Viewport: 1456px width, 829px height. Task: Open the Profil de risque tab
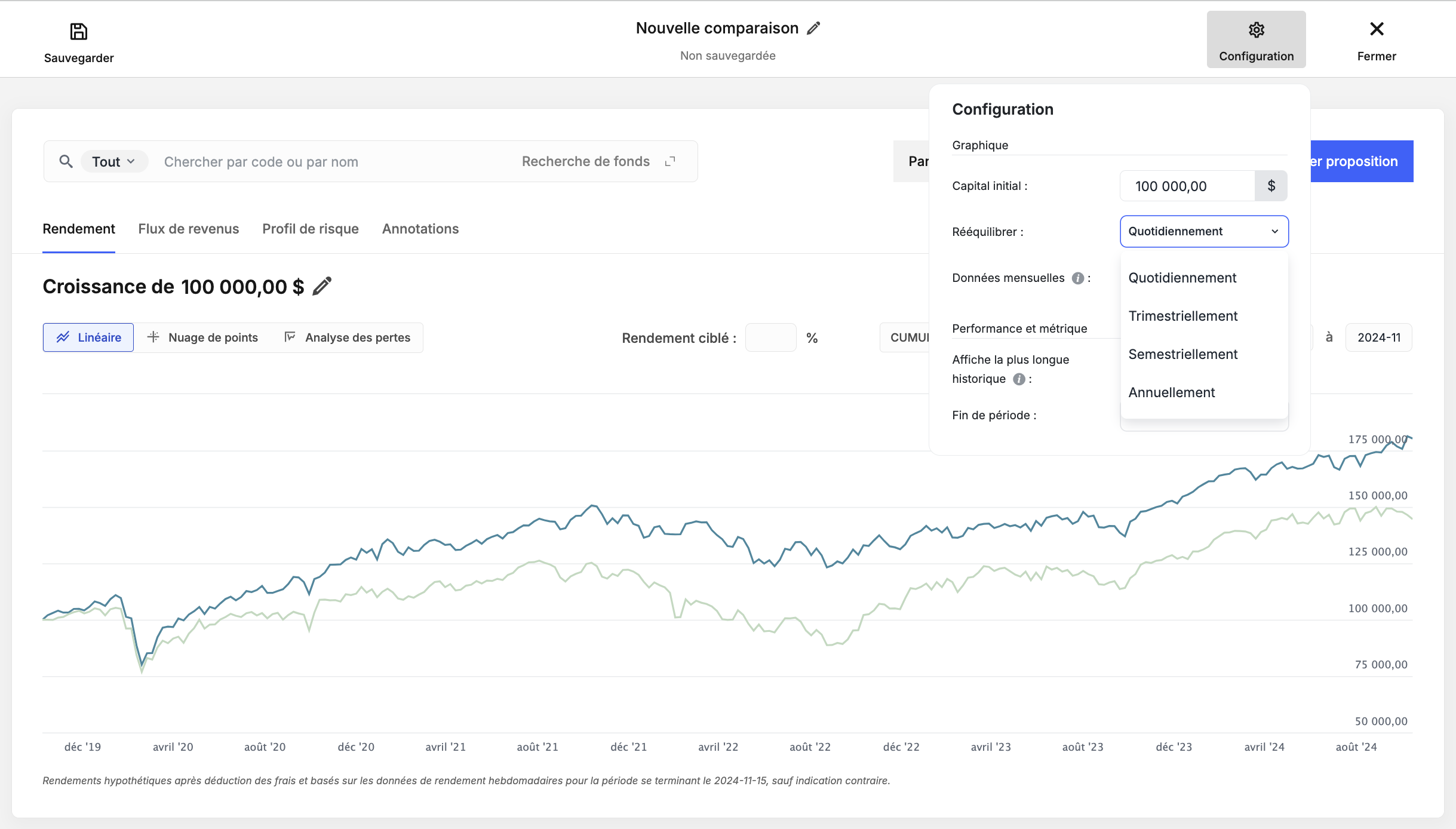(311, 229)
